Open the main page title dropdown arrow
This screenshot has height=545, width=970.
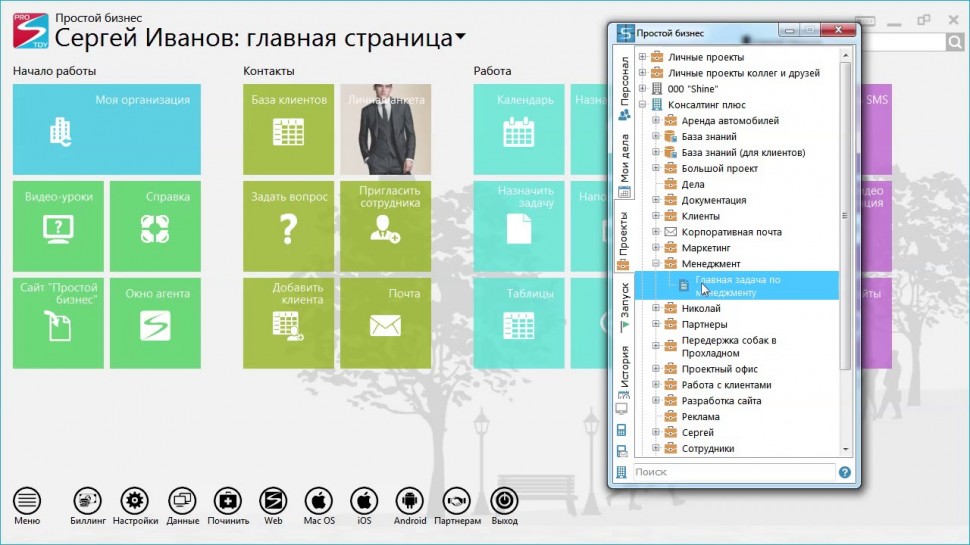tap(460, 37)
